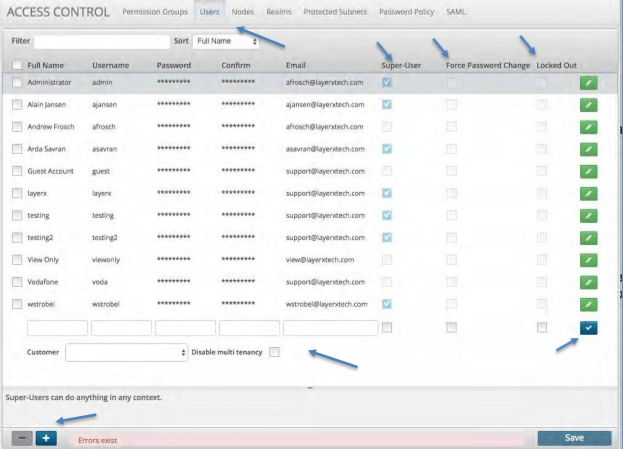The width and height of the screenshot is (623, 449).
Task: Open edit for the Vodafone user
Action: [589, 282]
